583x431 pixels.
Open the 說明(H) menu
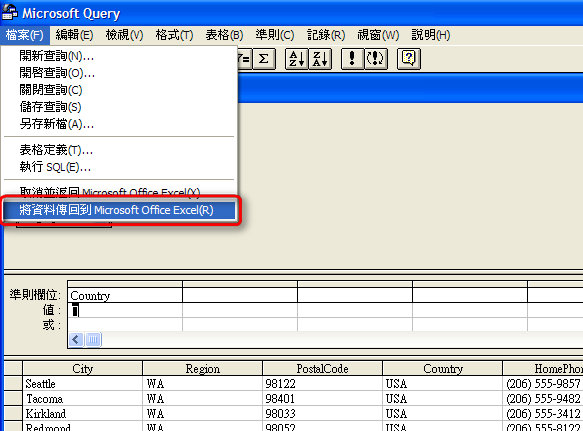(x=431, y=35)
